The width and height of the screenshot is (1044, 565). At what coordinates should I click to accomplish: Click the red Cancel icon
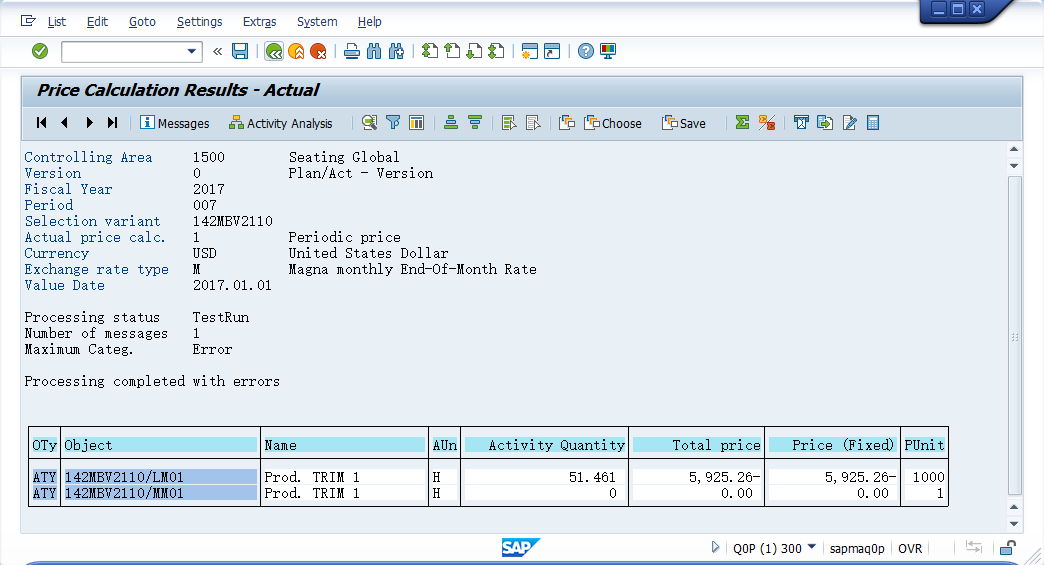tap(318, 51)
